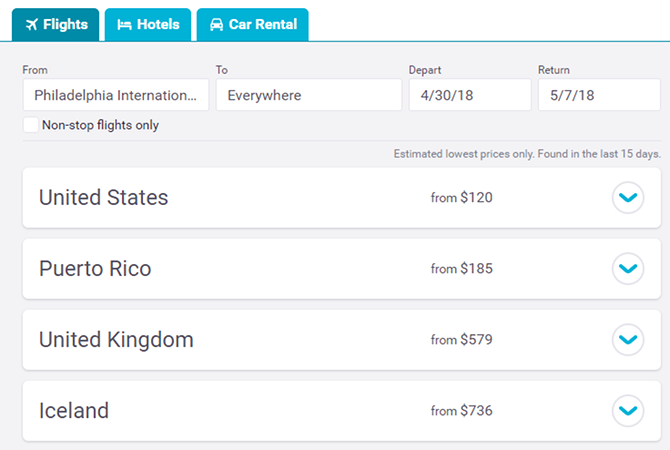Click the from $120 price
670x450 pixels.
click(461, 198)
